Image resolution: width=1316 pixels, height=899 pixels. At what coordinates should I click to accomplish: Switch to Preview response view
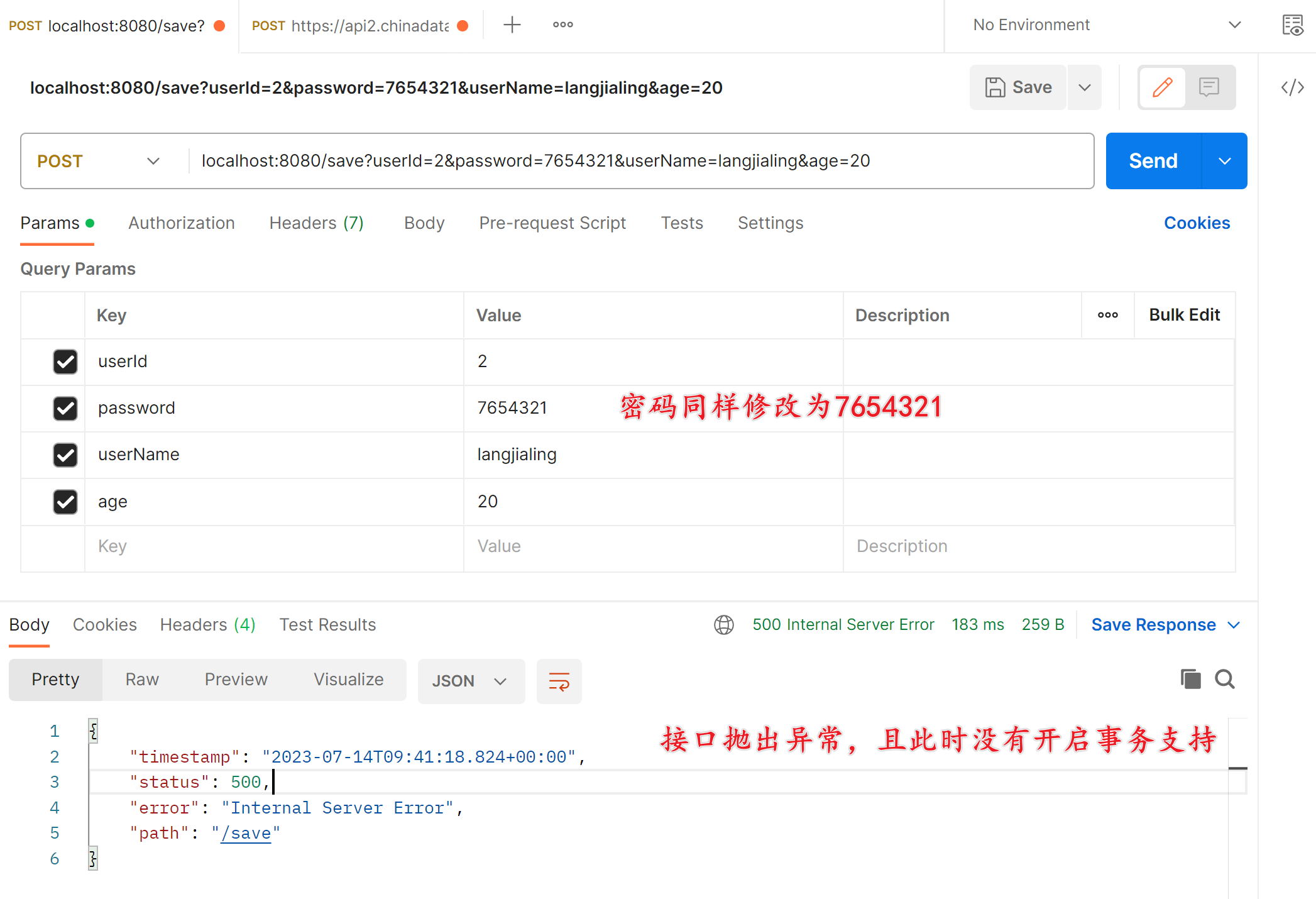click(x=236, y=680)
